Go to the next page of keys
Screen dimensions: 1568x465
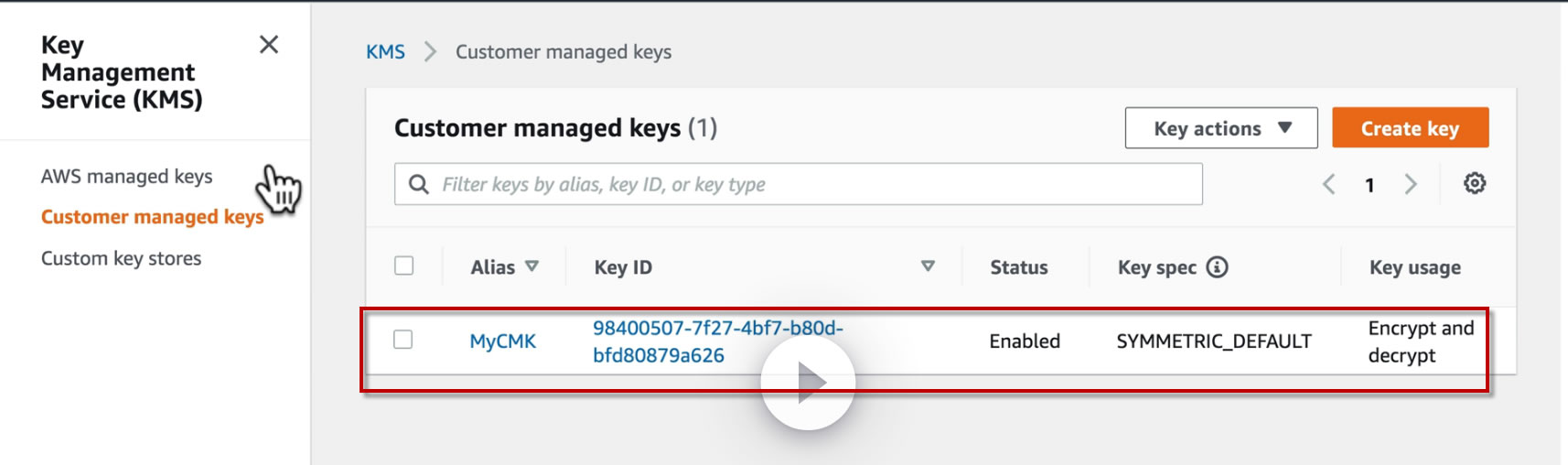1411,185
